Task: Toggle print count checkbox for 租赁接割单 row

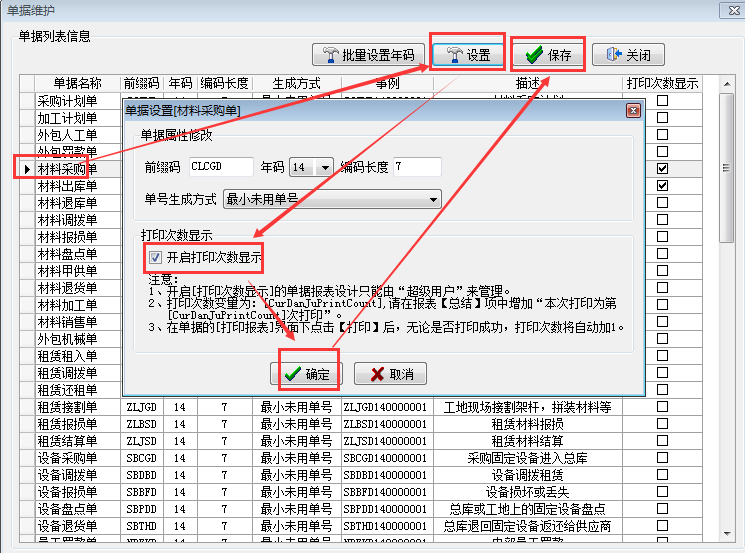Action: click(x=662, y=407)
